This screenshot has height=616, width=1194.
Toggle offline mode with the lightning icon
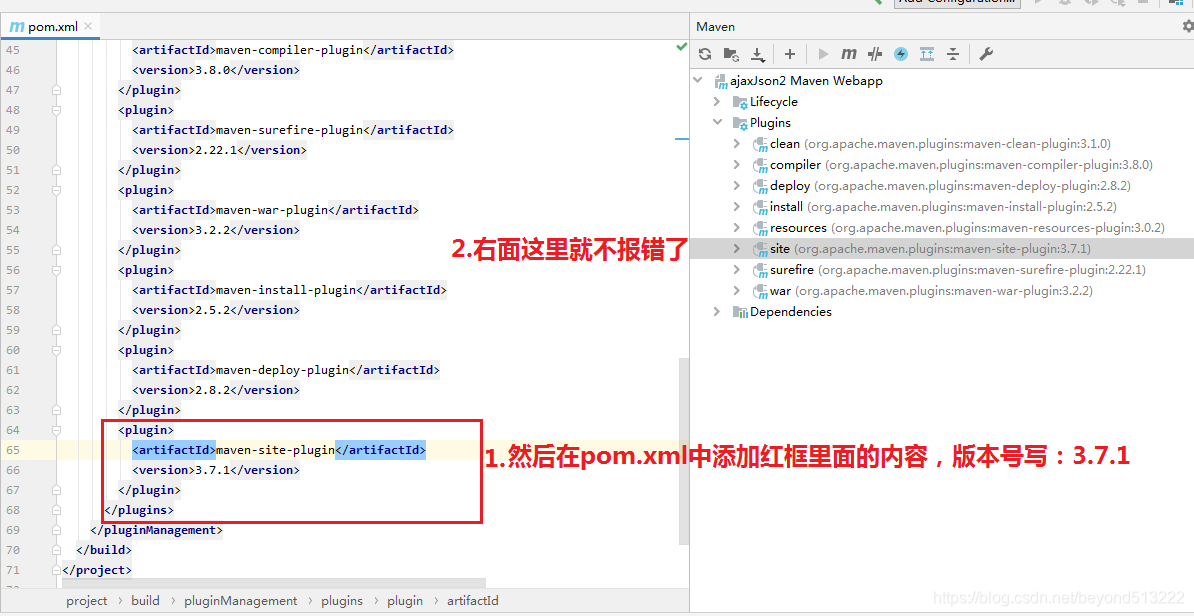pyautogui.click(x=899, y=53)
